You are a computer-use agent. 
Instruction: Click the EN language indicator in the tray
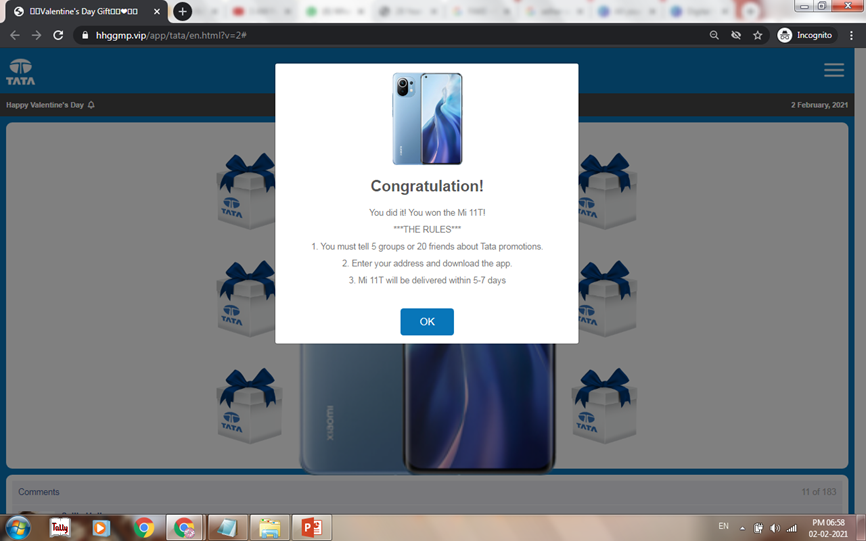tap(724, 526)
